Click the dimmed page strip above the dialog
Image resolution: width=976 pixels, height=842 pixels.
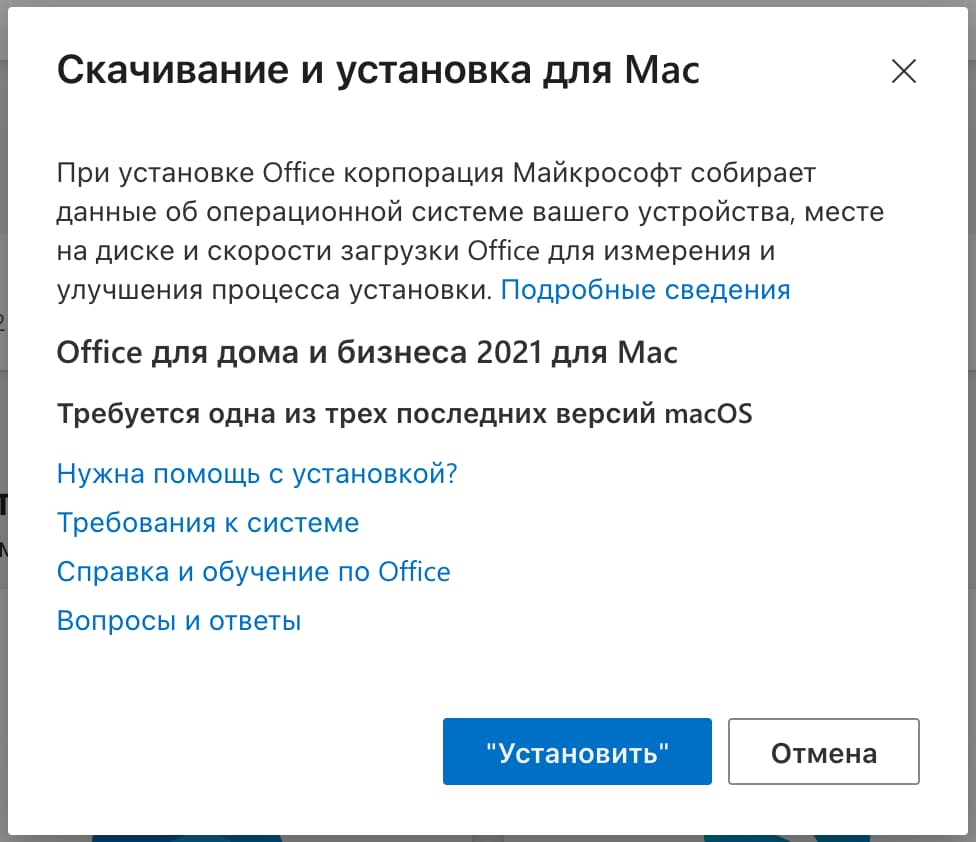488,5
